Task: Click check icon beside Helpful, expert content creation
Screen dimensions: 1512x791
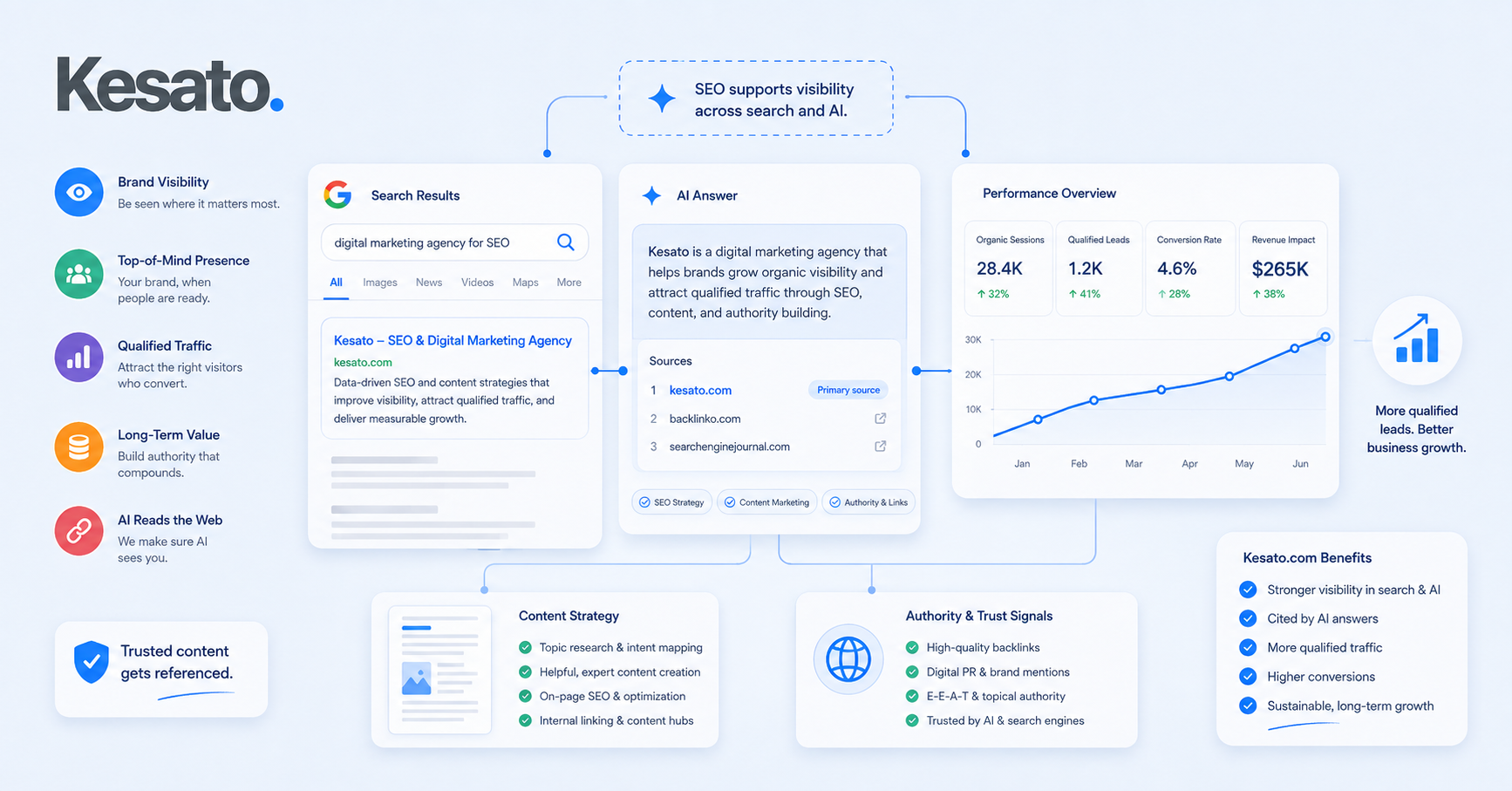Action: pyautogui.click(x=525, y=672)
